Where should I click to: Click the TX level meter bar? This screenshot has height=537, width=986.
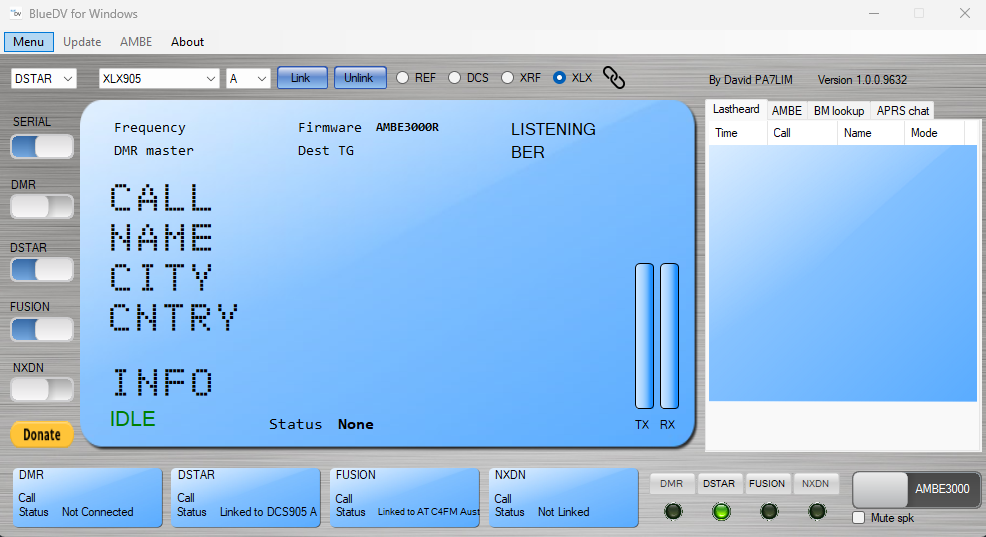pyautogui.click(x=645, y=336)
